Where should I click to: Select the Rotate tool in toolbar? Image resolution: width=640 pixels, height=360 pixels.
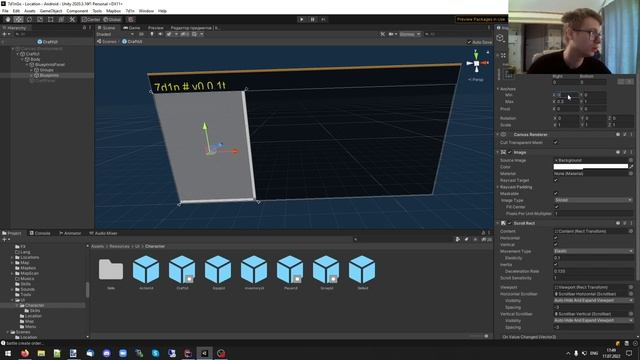point(29,20)
